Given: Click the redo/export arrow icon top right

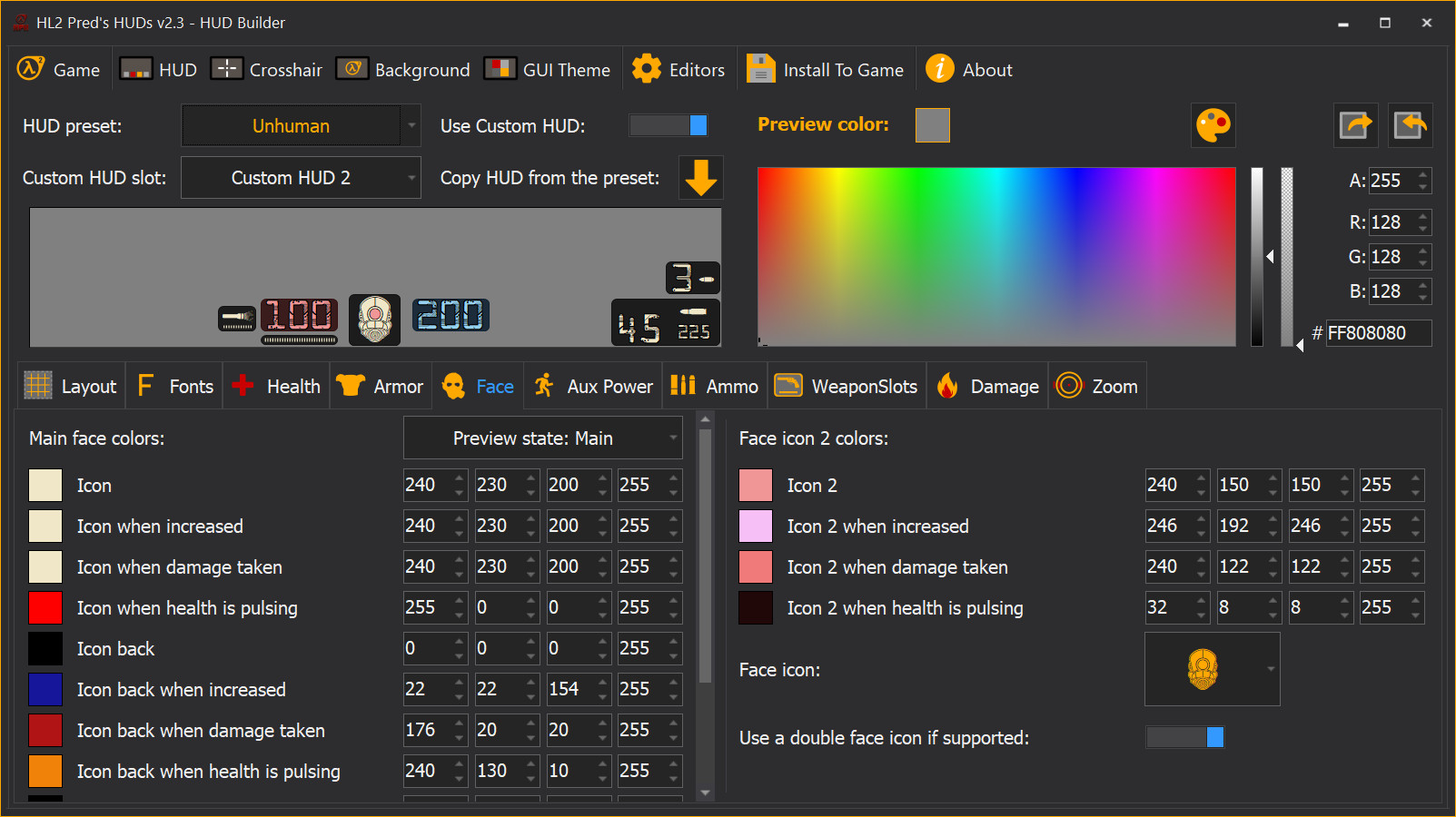Looking at the screenshot, I should click(1355, 125).
